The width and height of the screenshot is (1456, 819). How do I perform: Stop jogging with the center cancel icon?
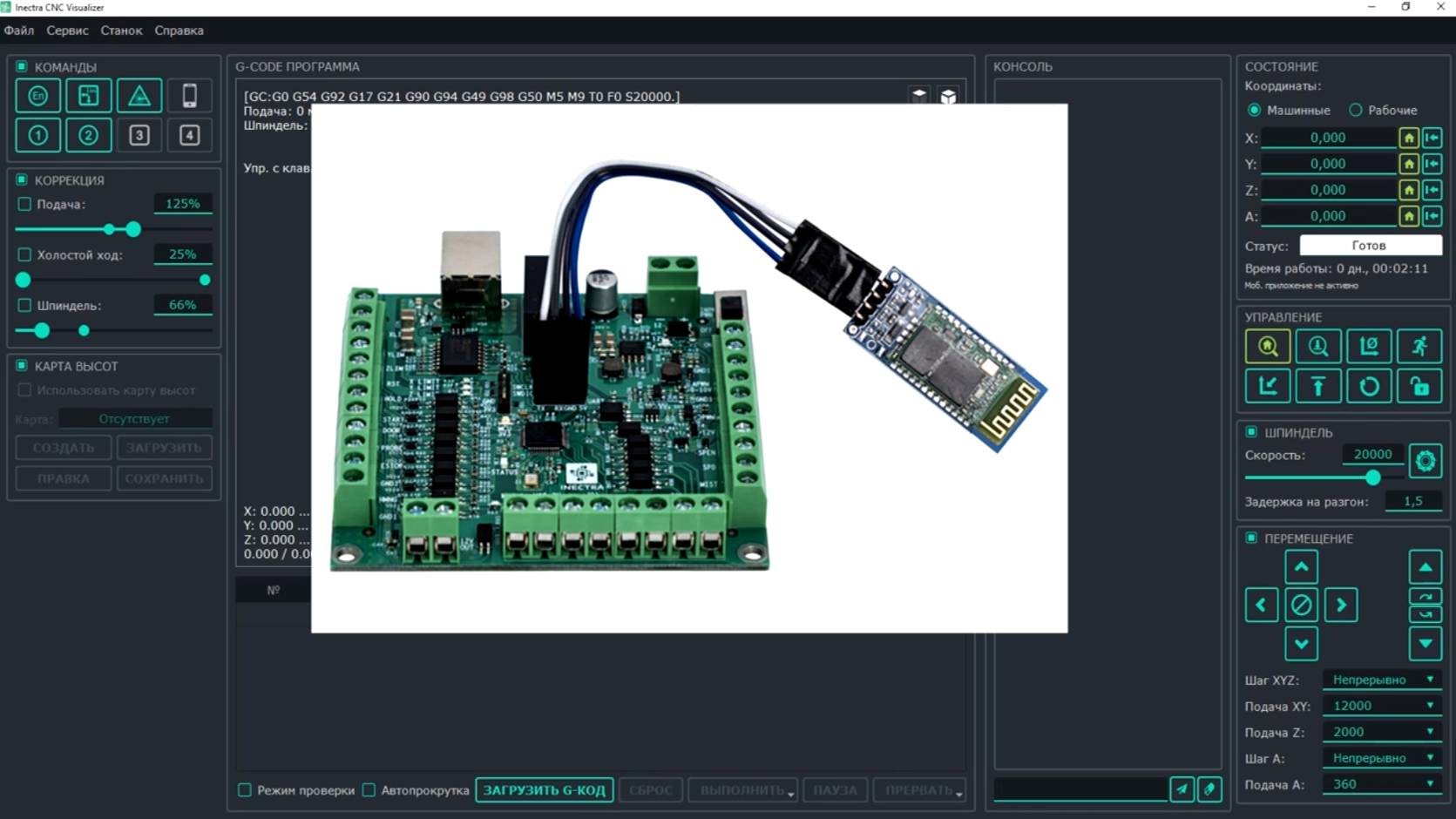point(1301,605)
